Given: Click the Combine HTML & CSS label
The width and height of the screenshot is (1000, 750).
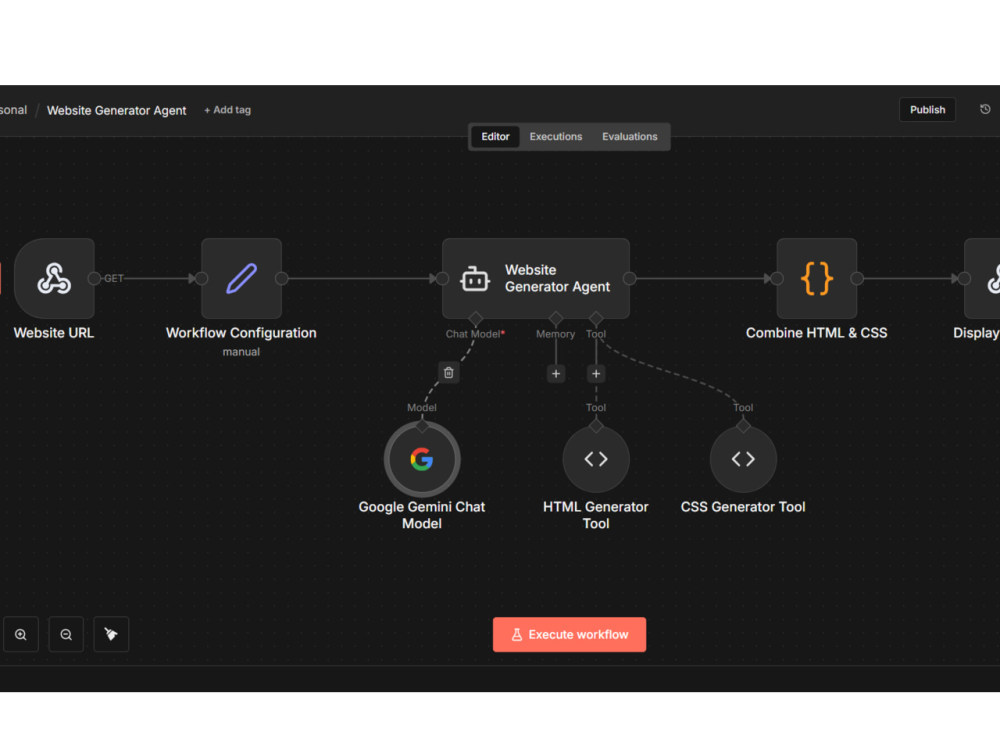Looking at the screenshot, I should pos(816,333).
